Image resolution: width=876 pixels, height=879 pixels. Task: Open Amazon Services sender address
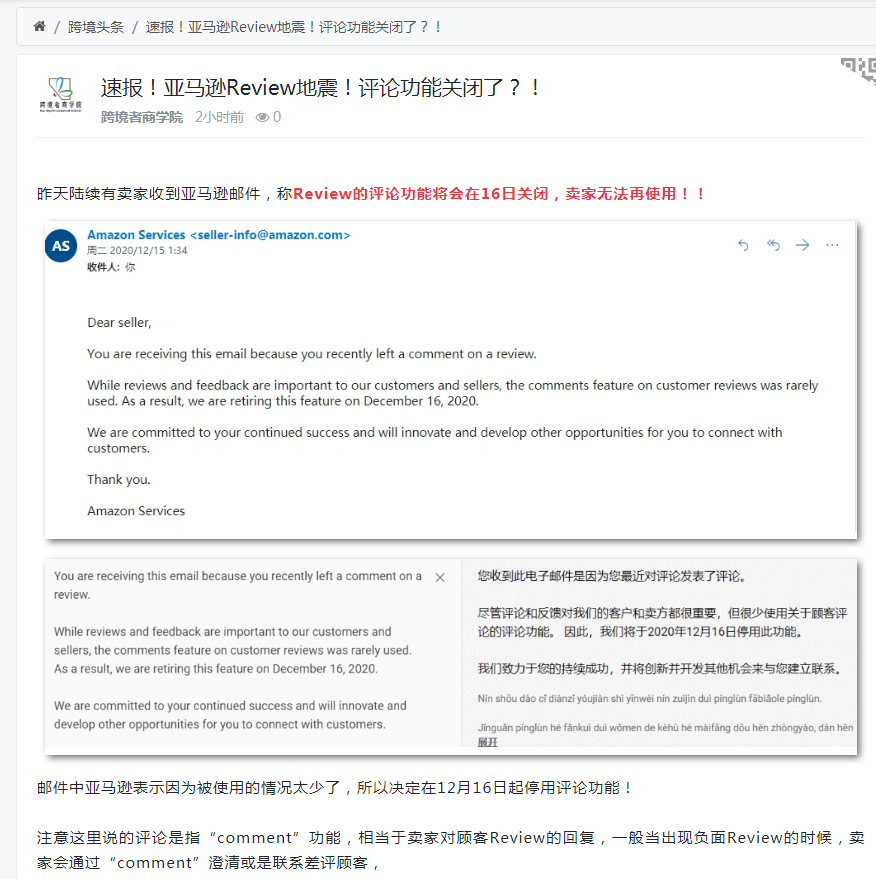tap(219, 235)
